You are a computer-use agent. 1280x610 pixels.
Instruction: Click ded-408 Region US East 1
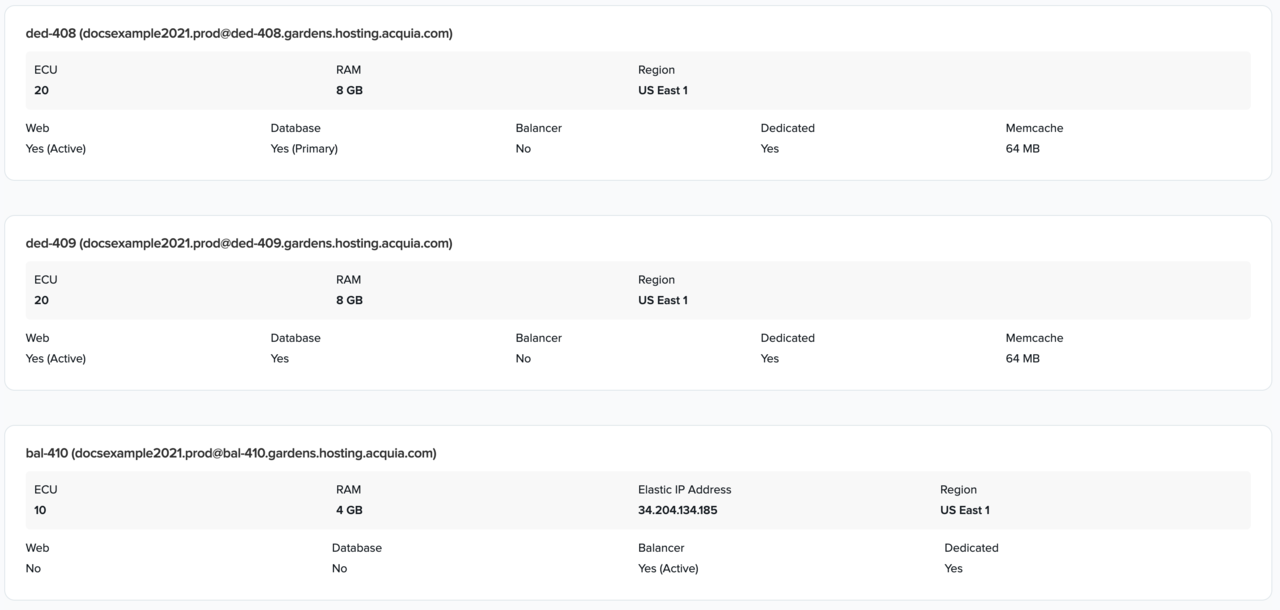coord(662,90)
